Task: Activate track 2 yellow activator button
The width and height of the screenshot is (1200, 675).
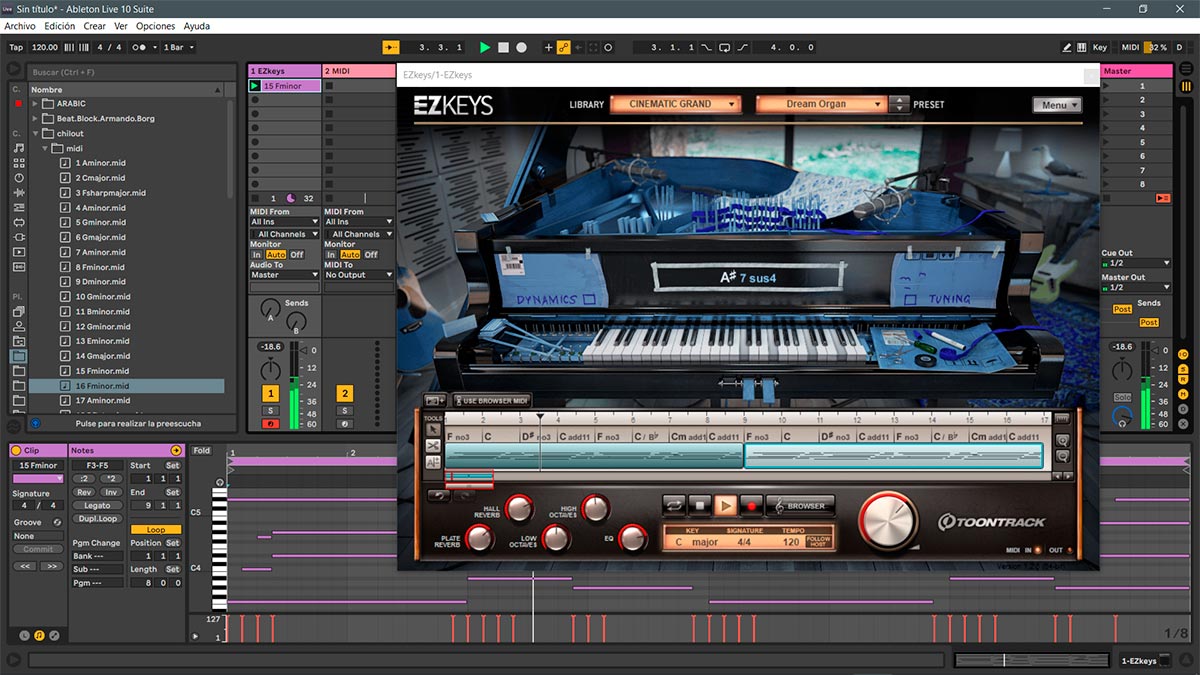Action: pyautogui.click(x=344, y=394)
